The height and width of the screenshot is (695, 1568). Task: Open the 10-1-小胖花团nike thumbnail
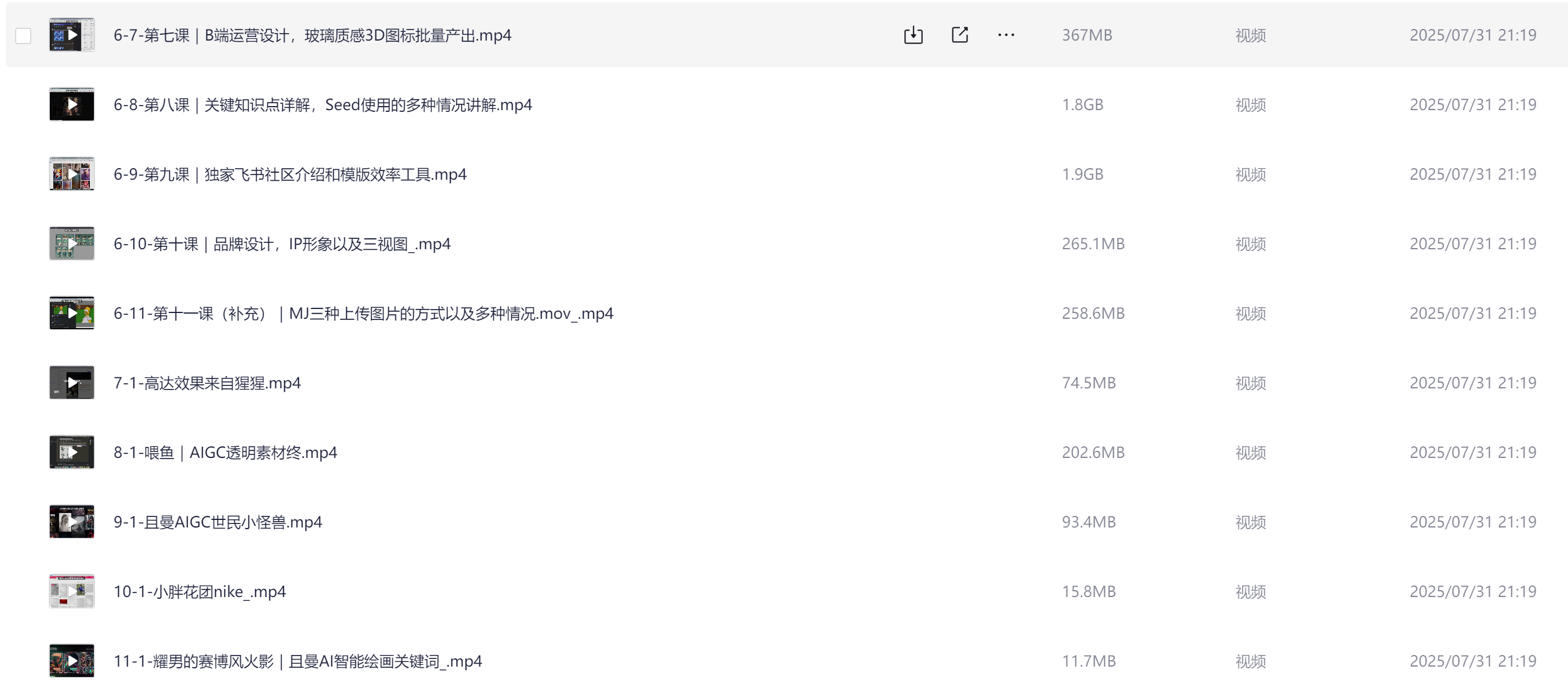(72, 592)
